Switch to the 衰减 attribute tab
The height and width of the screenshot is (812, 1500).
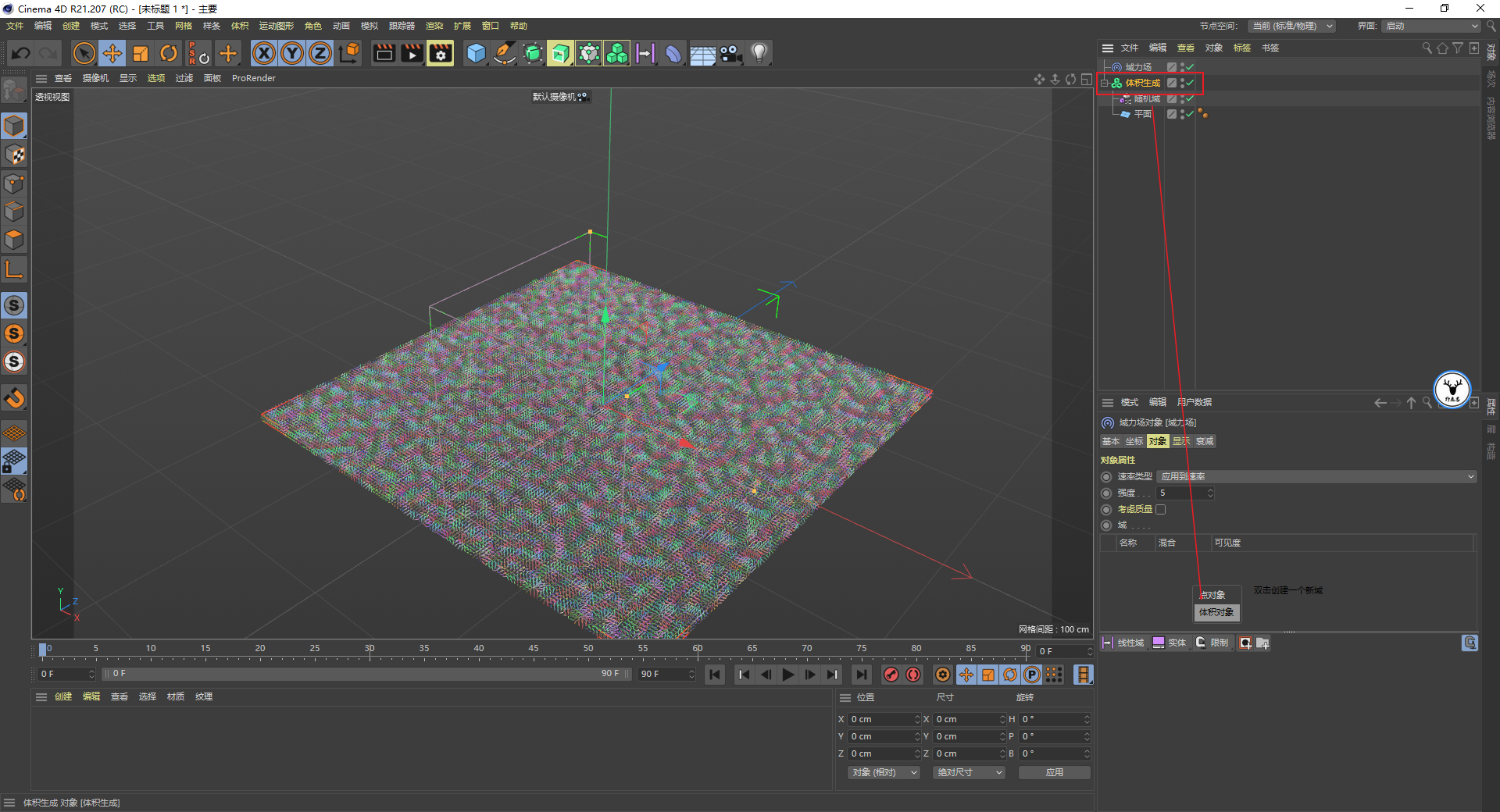click(1205, 441)
